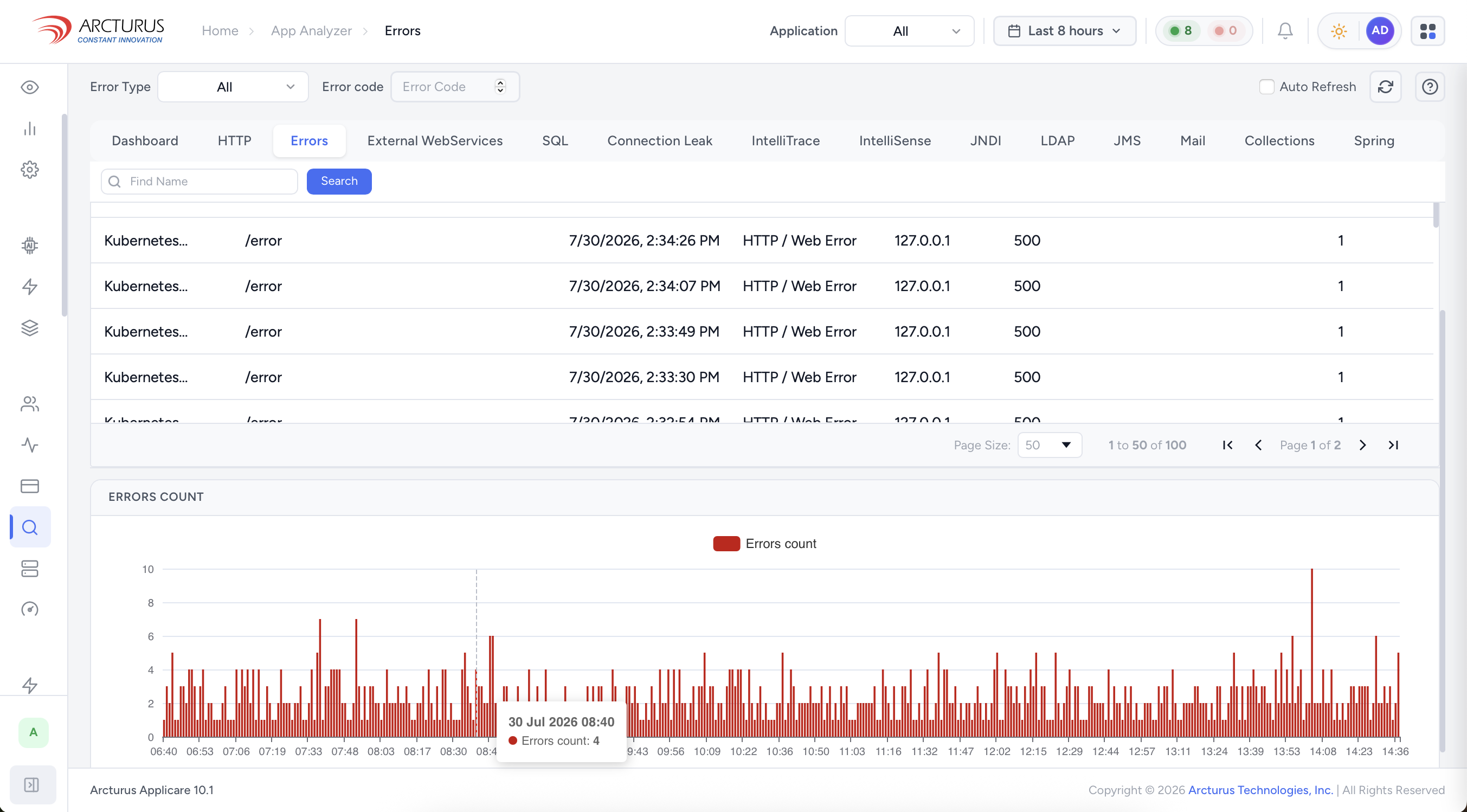Open the Mail tab
Image resolution: width=1467 pixels, height=812 pixels.
[x=1193, y=140]
